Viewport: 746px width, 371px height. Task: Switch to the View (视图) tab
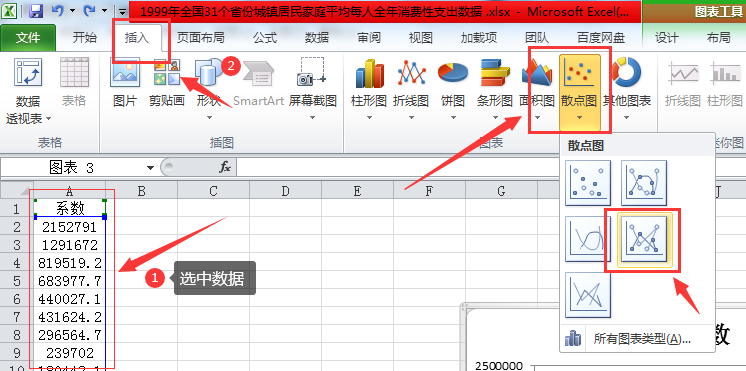click(x=421, y=38)
